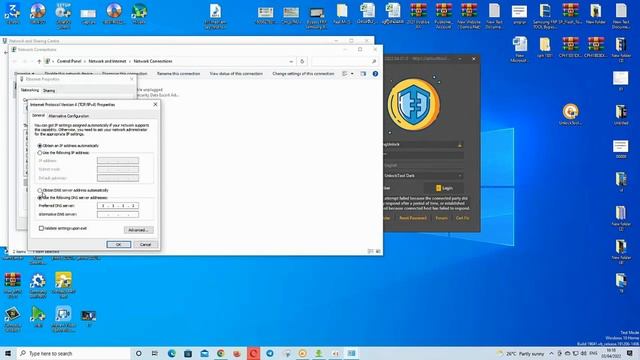Open audio file icon on desktop
The width and height of the screenshot is (640, 360).
[x=215, y=16]
